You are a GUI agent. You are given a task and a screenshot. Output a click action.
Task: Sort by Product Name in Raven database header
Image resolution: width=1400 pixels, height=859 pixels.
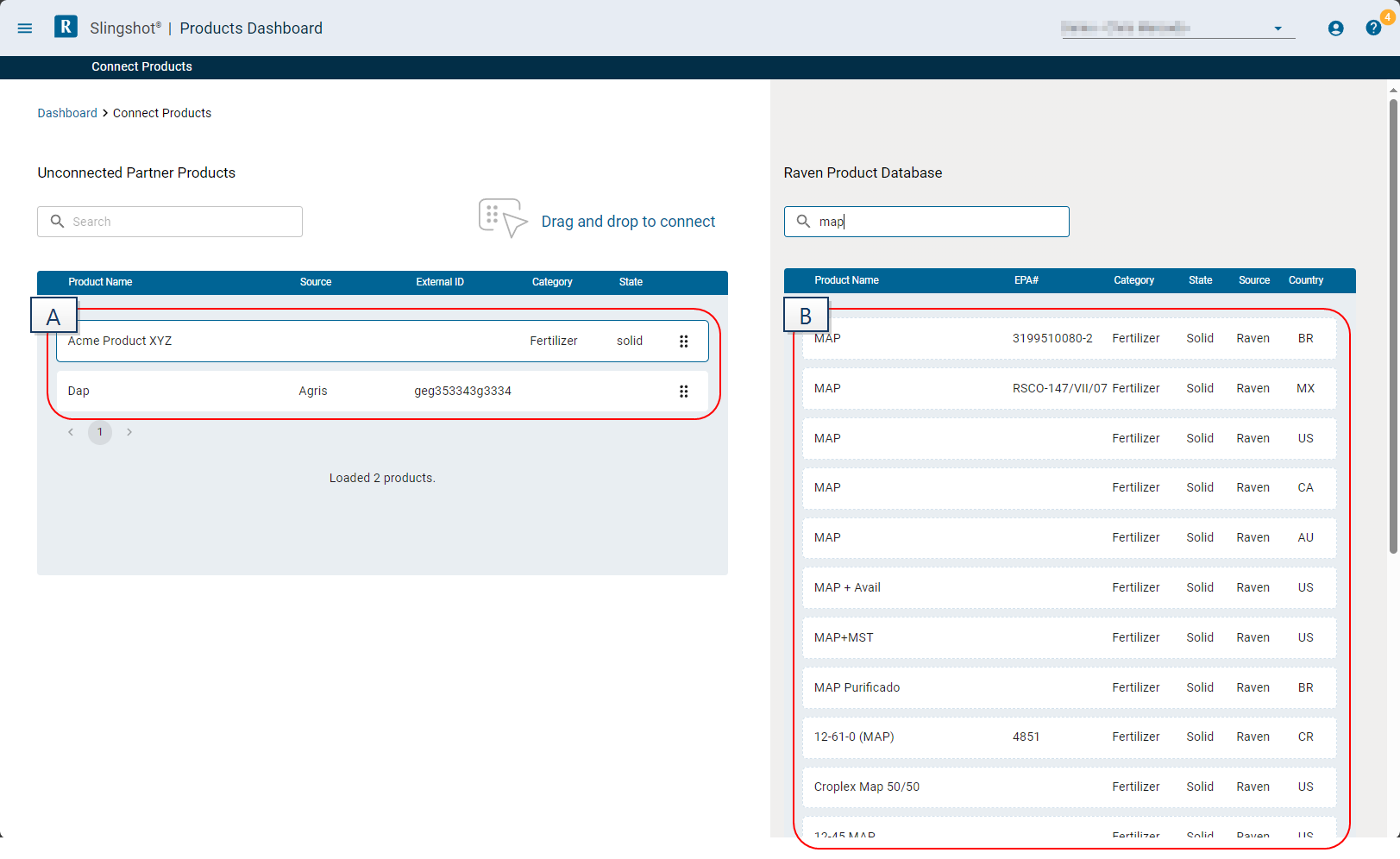click(846, 280)
